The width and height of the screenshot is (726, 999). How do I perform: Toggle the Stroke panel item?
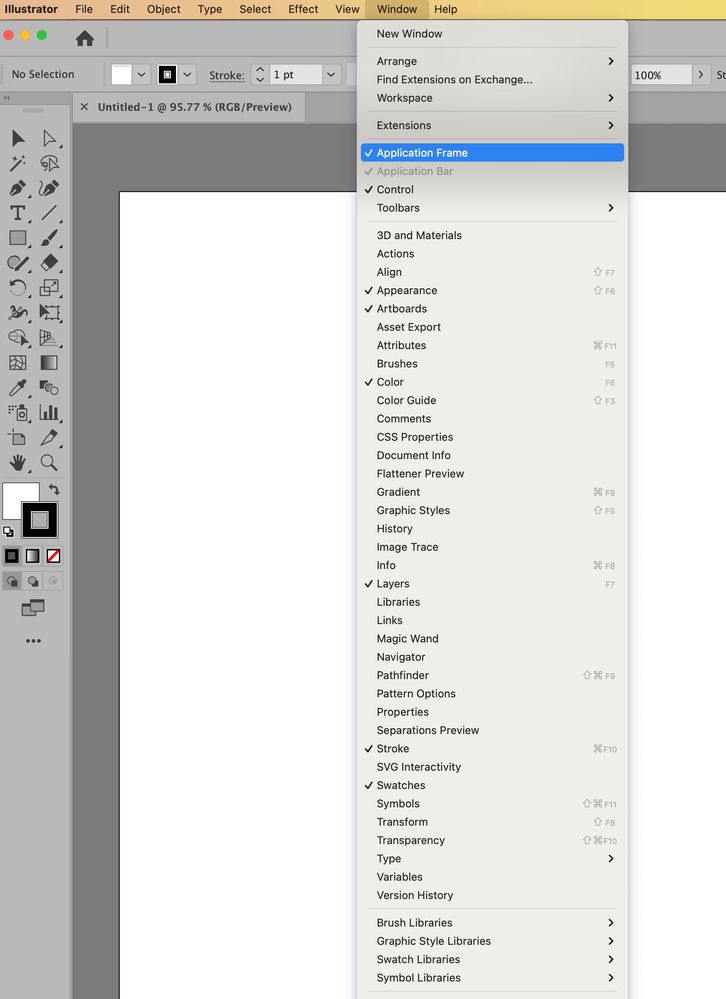pyautogui.click(x=492, y=749)
